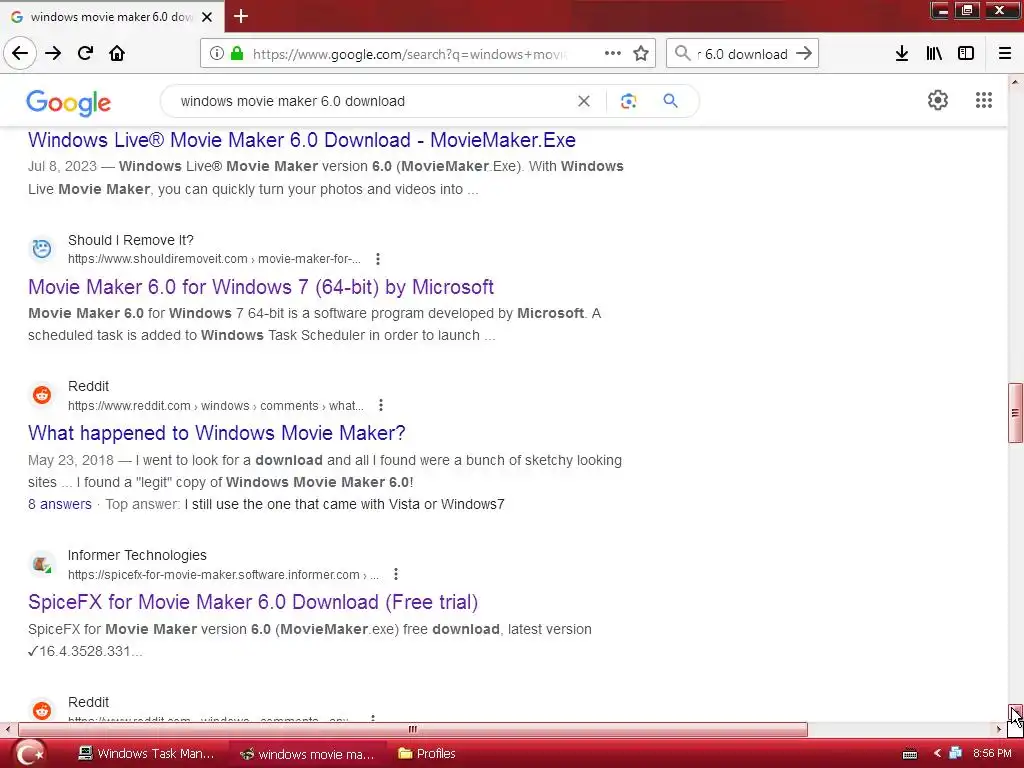The image size is (1024, 768).
Task: Switch to Windows Task Manager taskbar item
Action: (146, 754)
